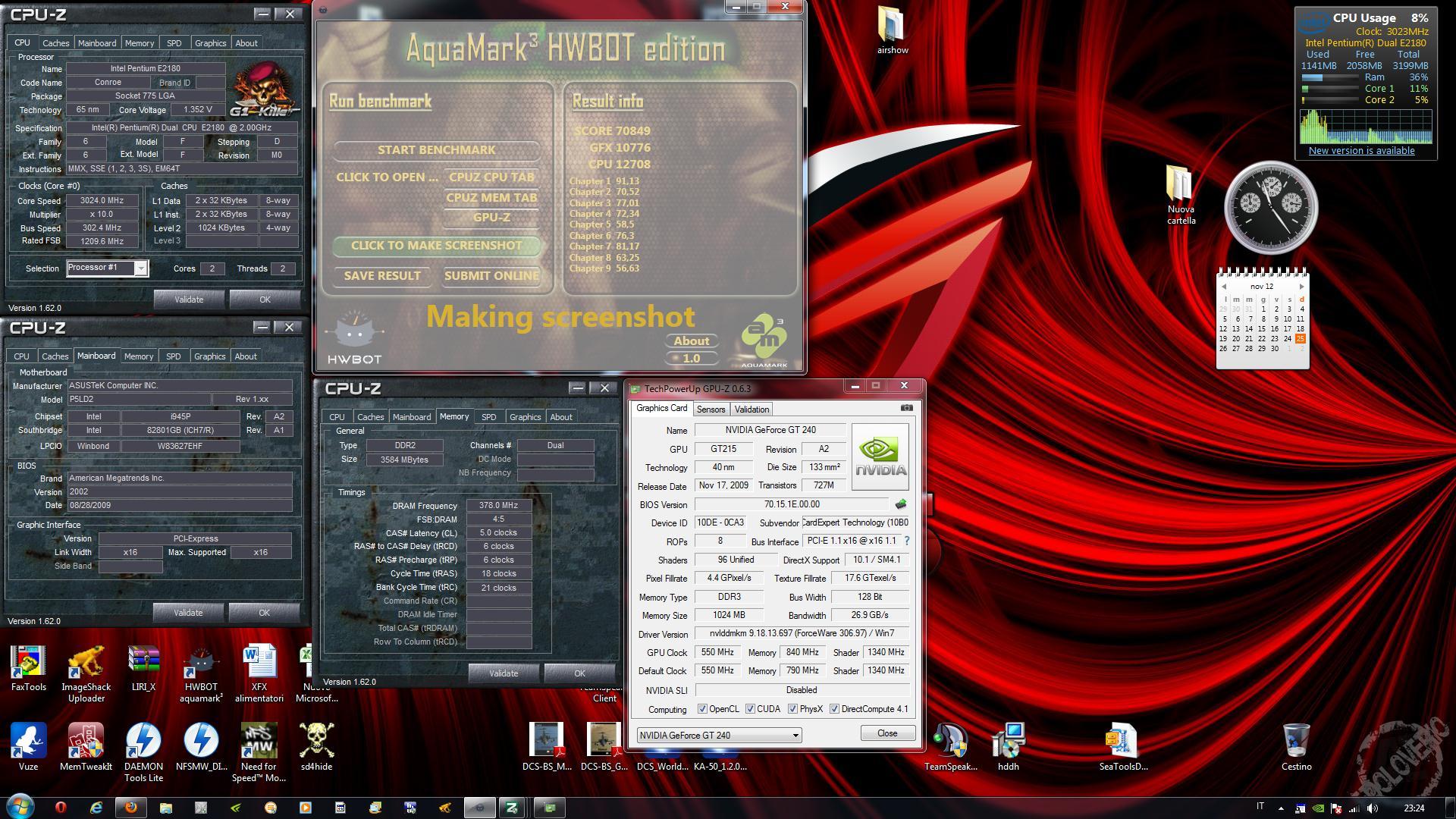Click the NVIDIA logo in GPU-Z

coord(880,457)
